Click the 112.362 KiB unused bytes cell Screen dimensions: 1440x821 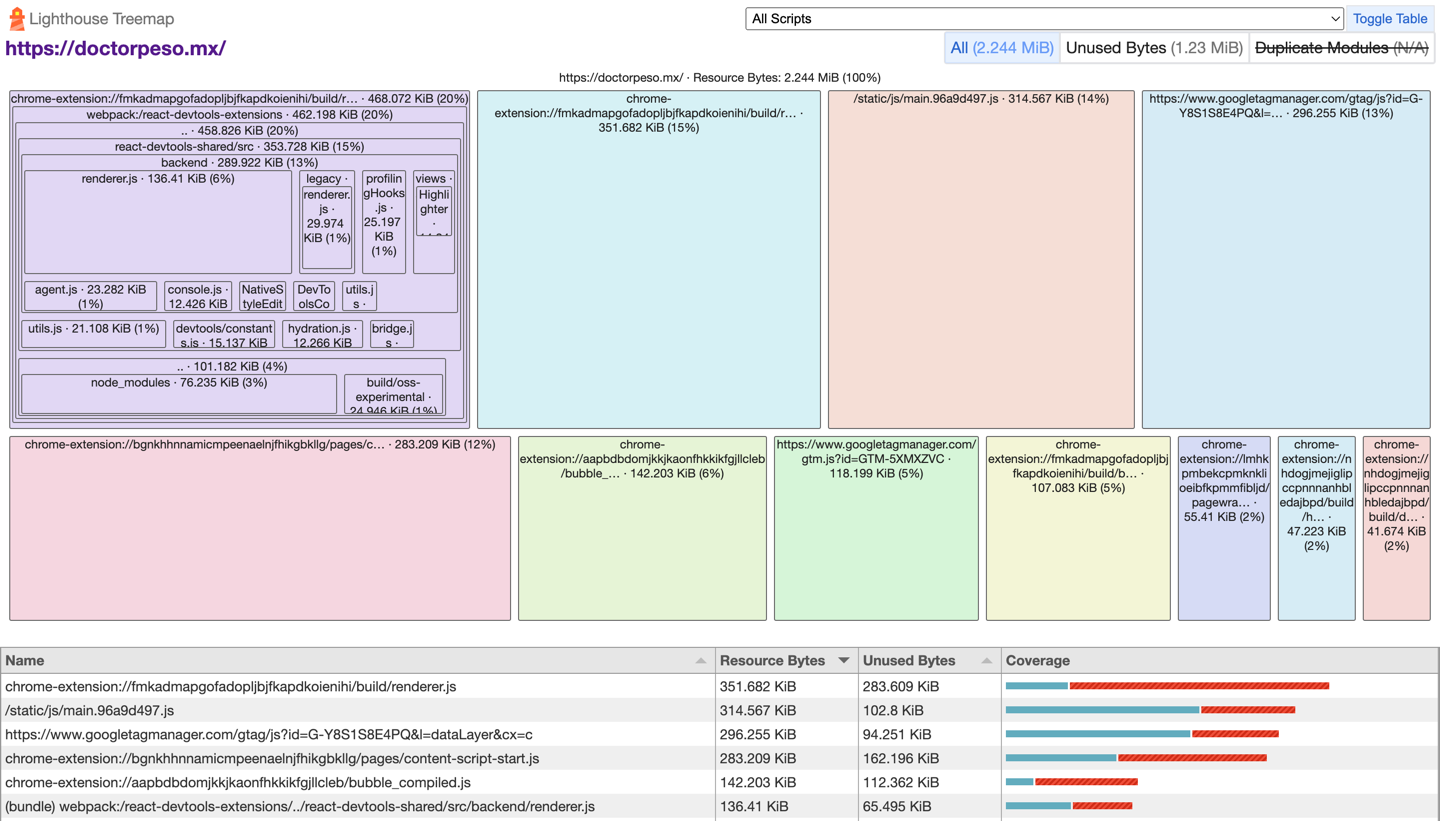(930, 783)
